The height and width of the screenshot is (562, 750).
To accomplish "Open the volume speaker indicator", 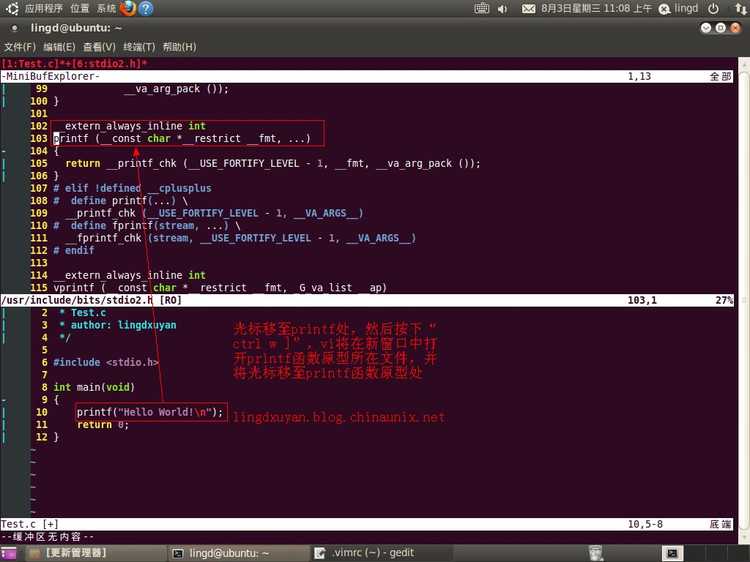I will 502,9.
